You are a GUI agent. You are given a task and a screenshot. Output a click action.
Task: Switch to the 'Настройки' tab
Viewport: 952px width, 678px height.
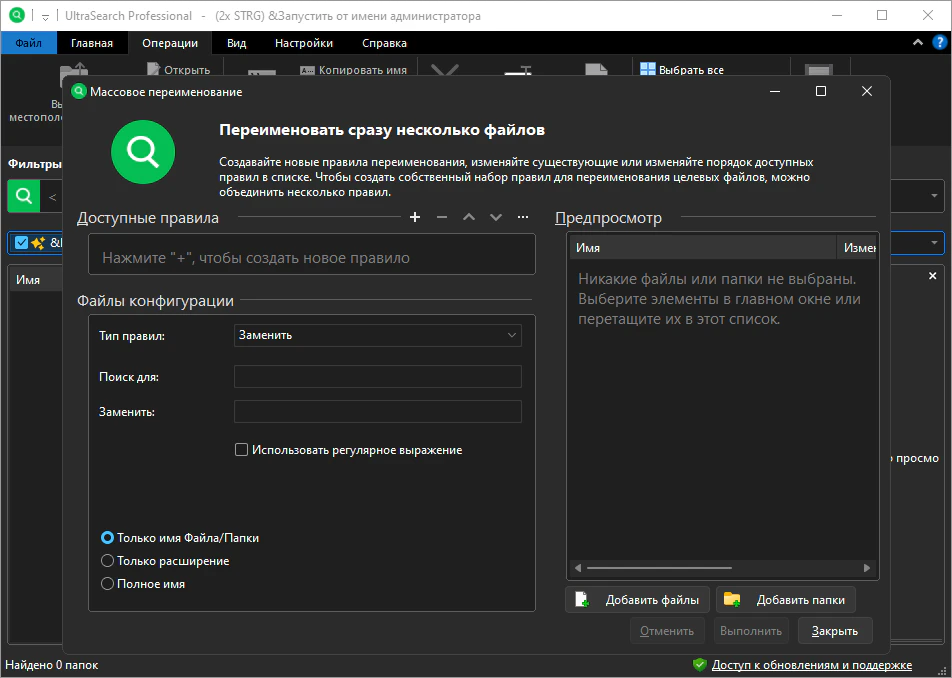click(304, 43)
